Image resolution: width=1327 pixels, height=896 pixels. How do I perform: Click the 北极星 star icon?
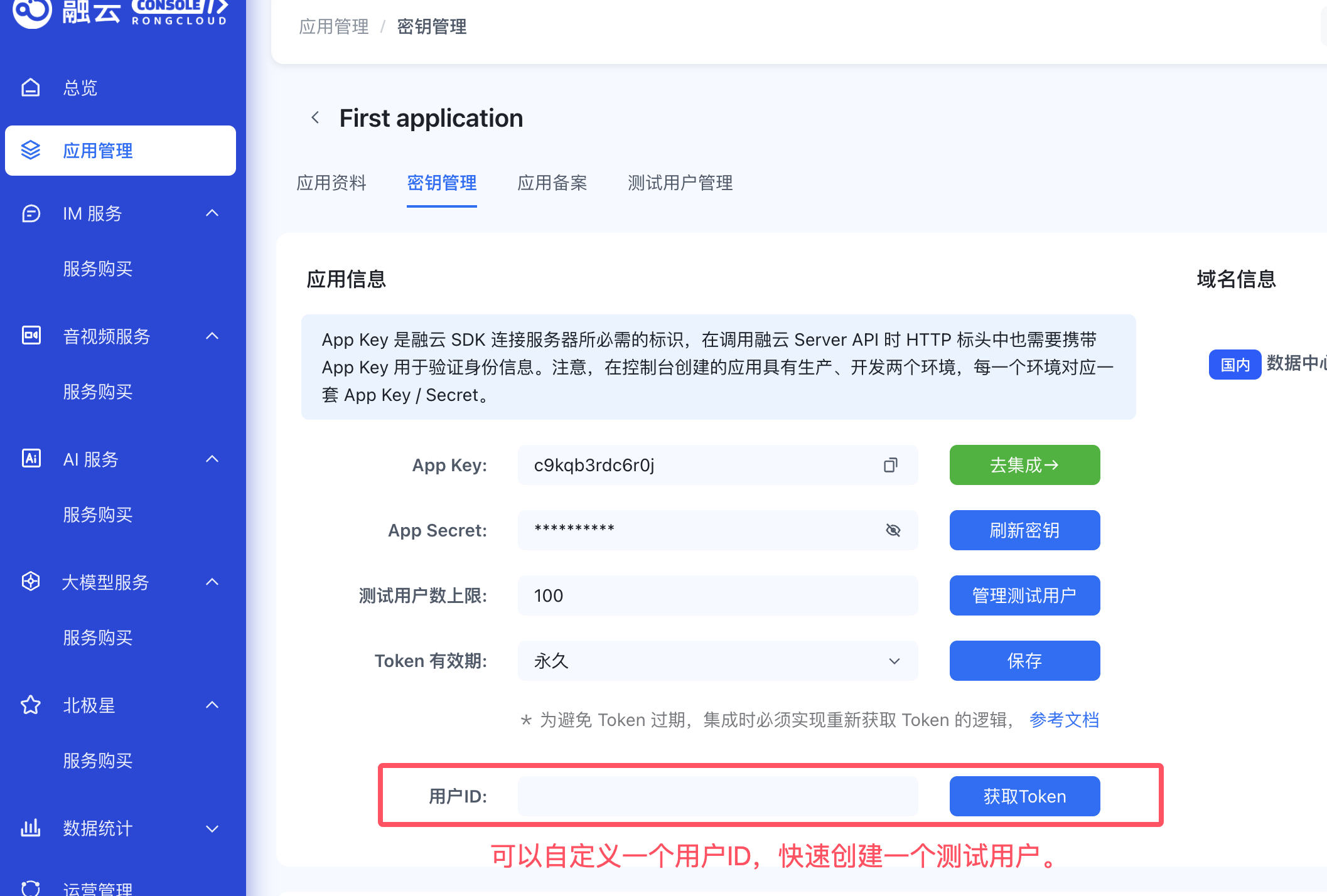[x=31, y=705]
